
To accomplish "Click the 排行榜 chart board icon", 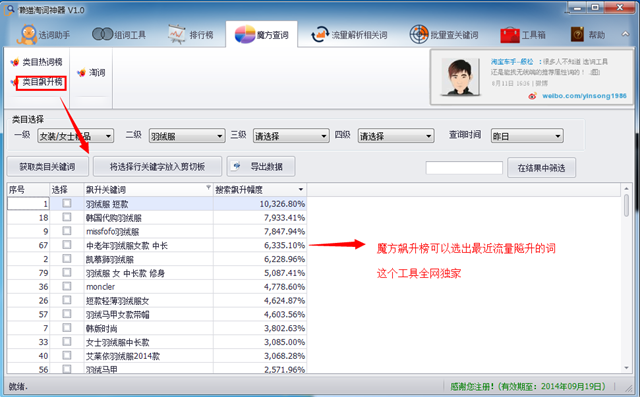I will 177,34.
